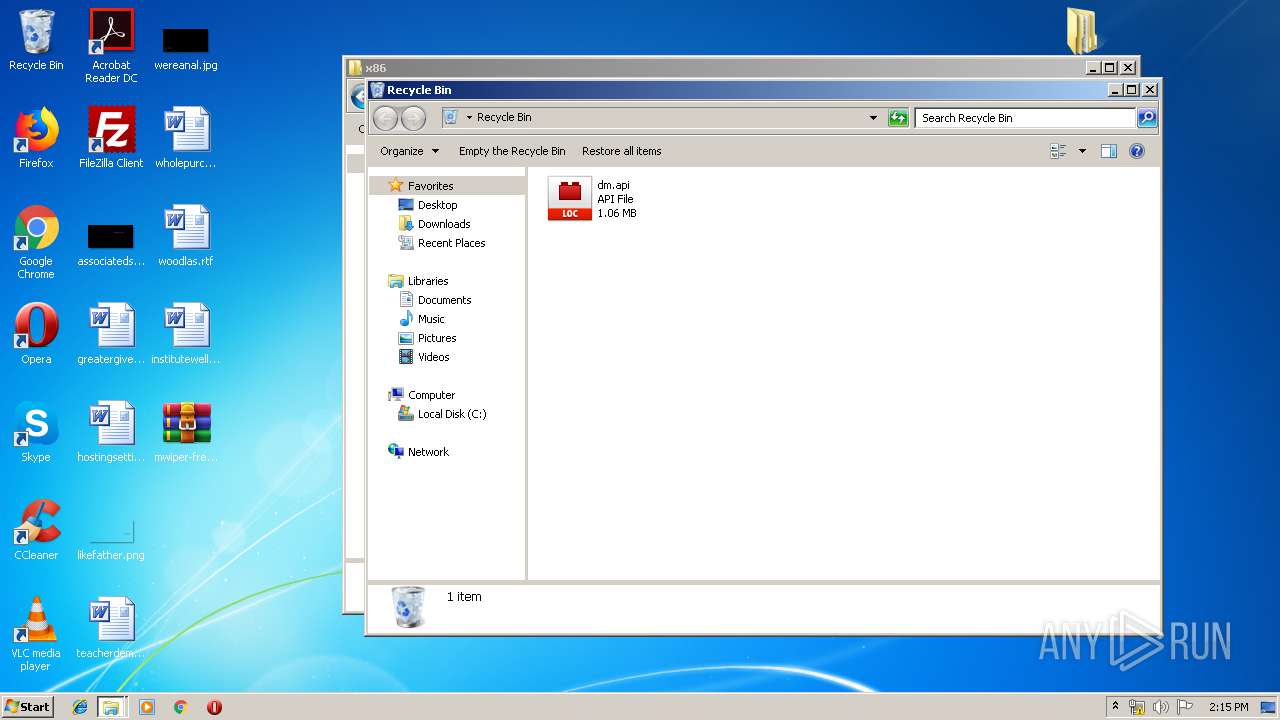Open the Organize dropdown menu
Image resolution: width=1280 pixels, height=720 pixels.
click(409, 151)
